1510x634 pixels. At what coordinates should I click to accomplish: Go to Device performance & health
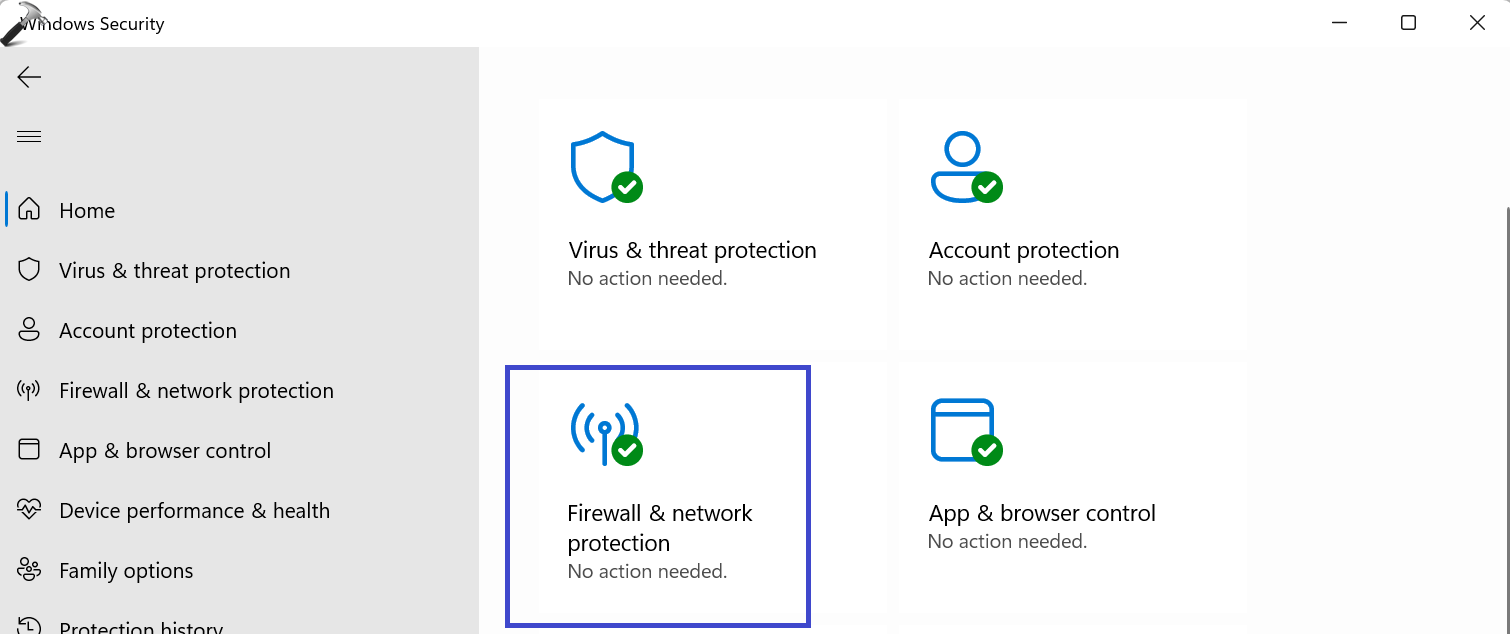[x=194, y=511]
